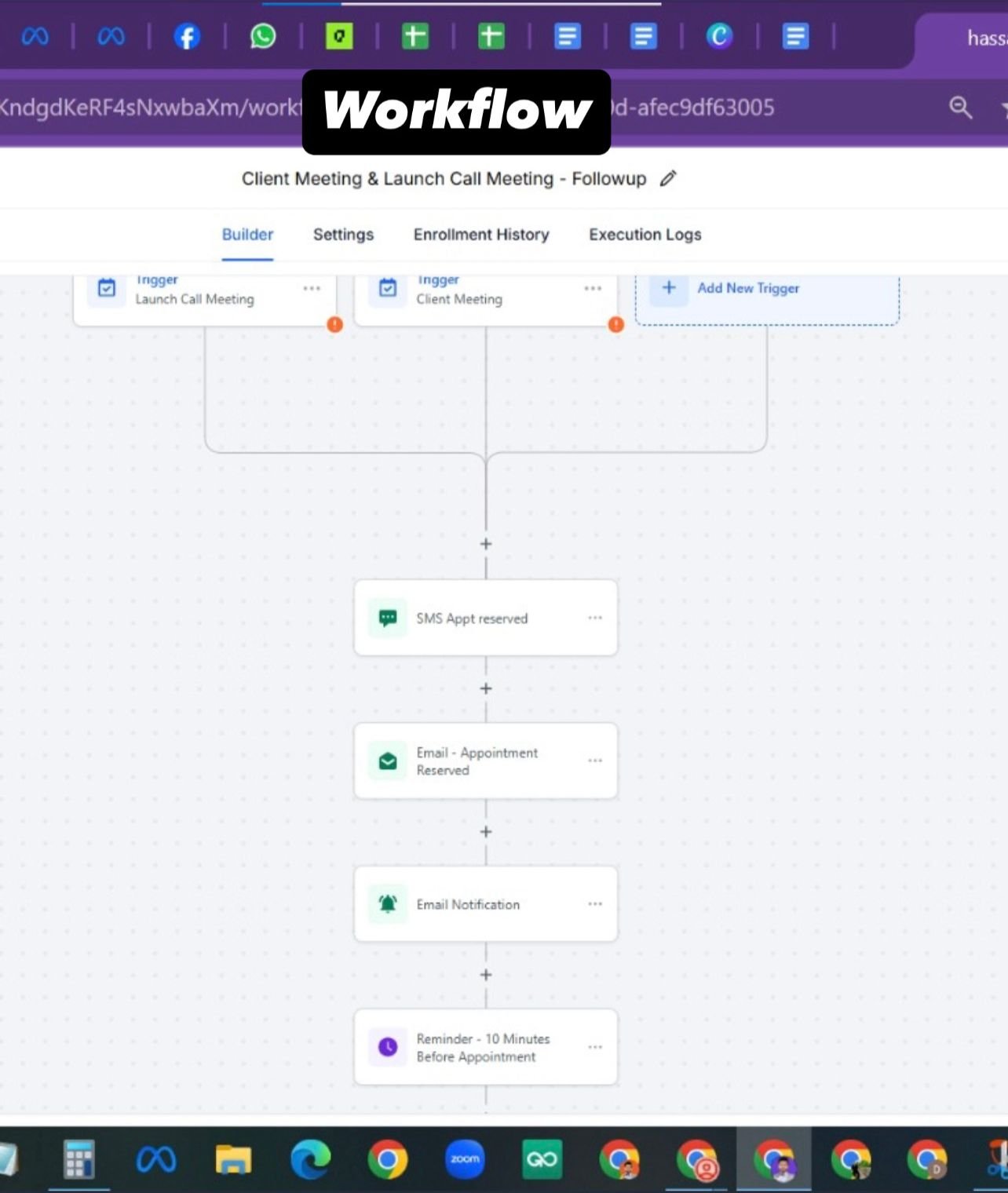Click the browser address bar URL
Image resolution: width=1008 pixels, height=1193 pixels.
(149, 108)
